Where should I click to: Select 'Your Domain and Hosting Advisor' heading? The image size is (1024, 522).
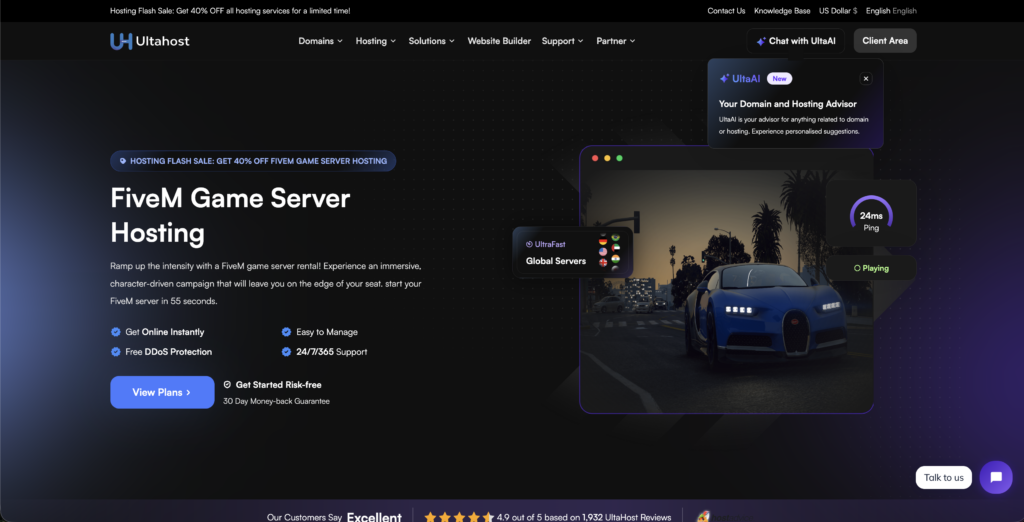click(788, 103)
